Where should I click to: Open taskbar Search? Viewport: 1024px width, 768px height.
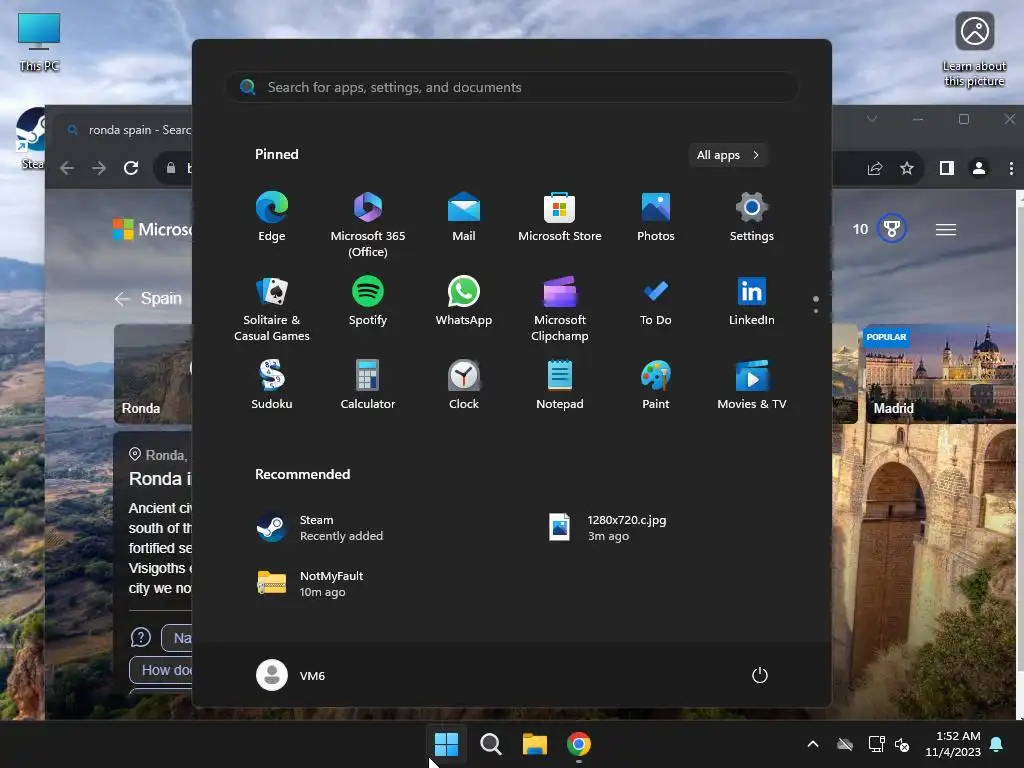point(490,744)
